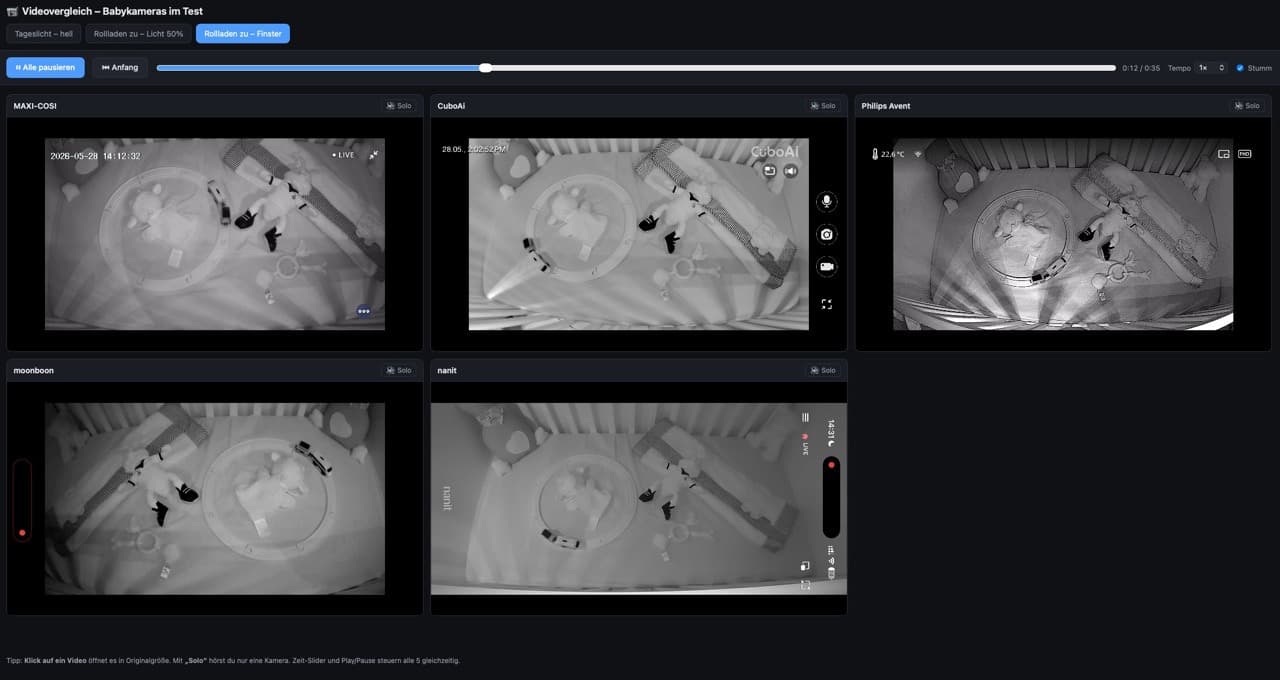Click the video record icon beside CuboAi
Image resolution: width=1280 pixels, height=680 pixels.
[x=827, y=266]
